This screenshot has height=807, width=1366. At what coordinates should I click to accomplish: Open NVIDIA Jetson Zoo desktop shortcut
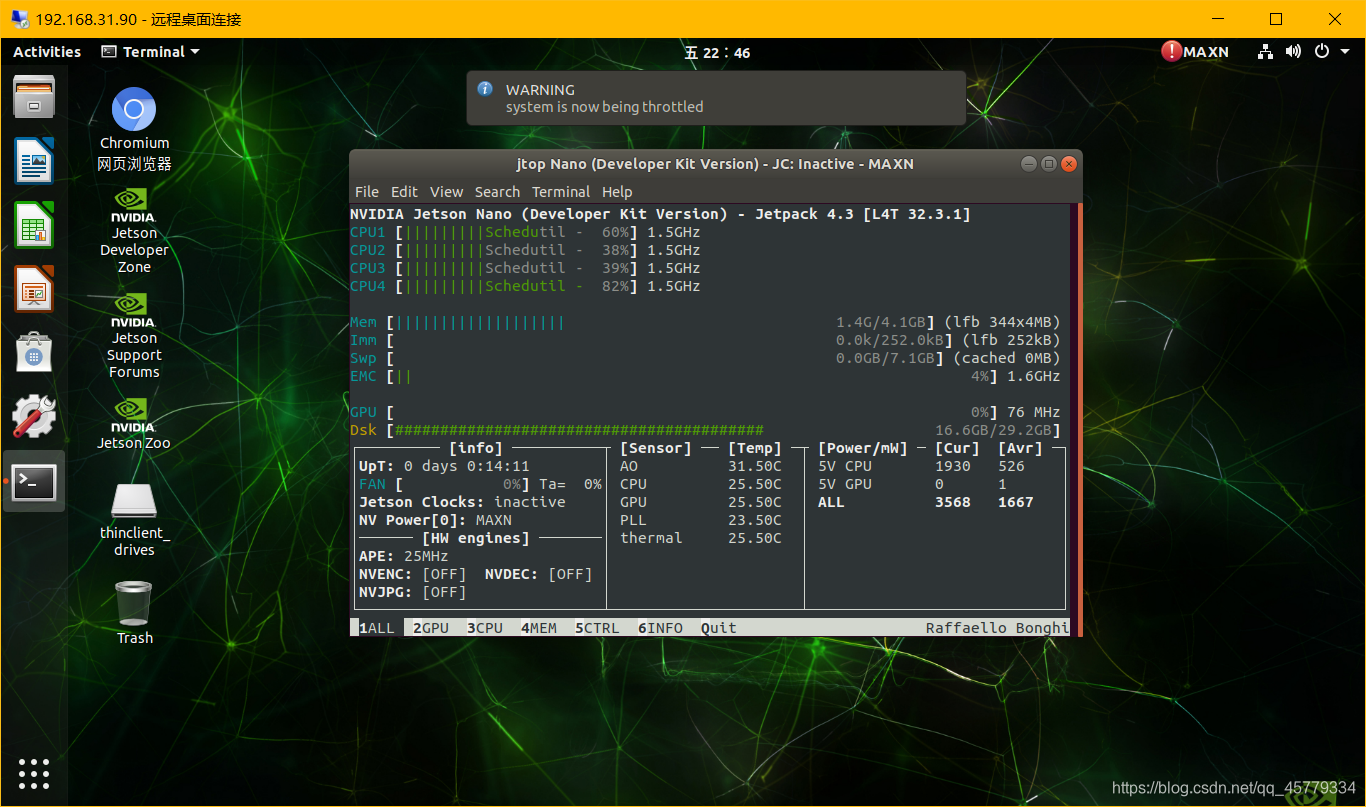pos(134,424)
